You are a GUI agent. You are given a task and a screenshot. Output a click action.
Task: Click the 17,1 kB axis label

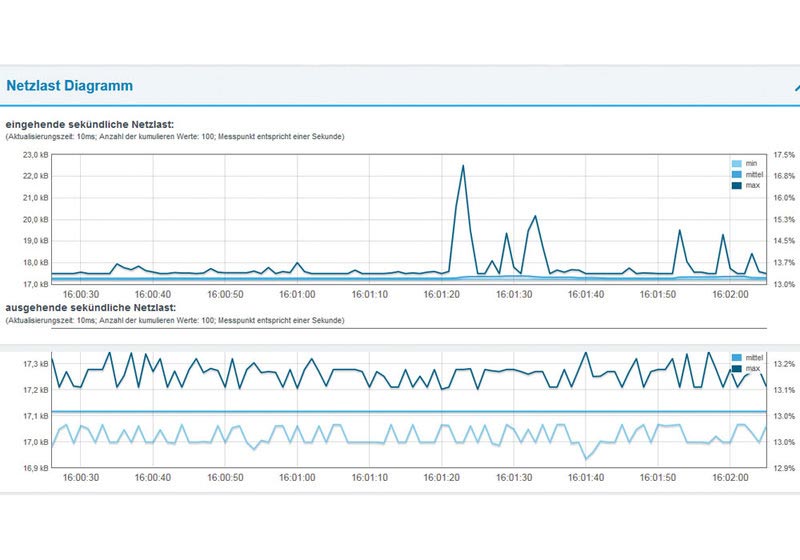tap(36, 416)
